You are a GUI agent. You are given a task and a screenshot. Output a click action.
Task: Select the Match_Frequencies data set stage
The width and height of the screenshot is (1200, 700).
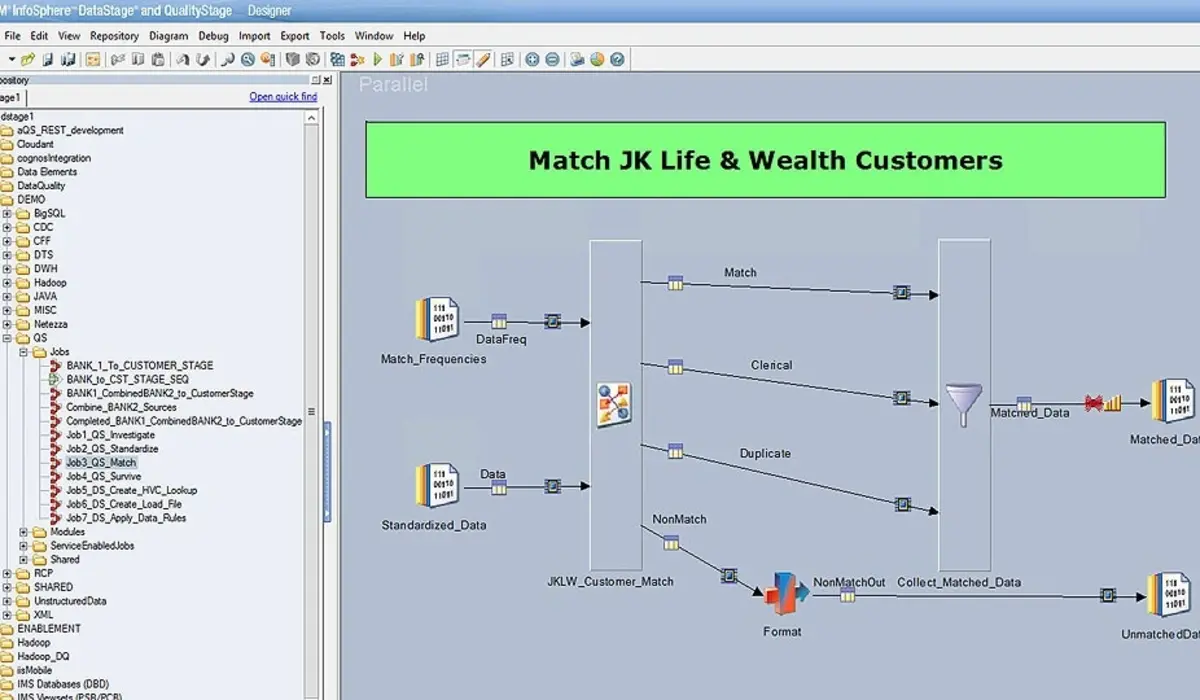pyautogui.click(x=437, y=321)
